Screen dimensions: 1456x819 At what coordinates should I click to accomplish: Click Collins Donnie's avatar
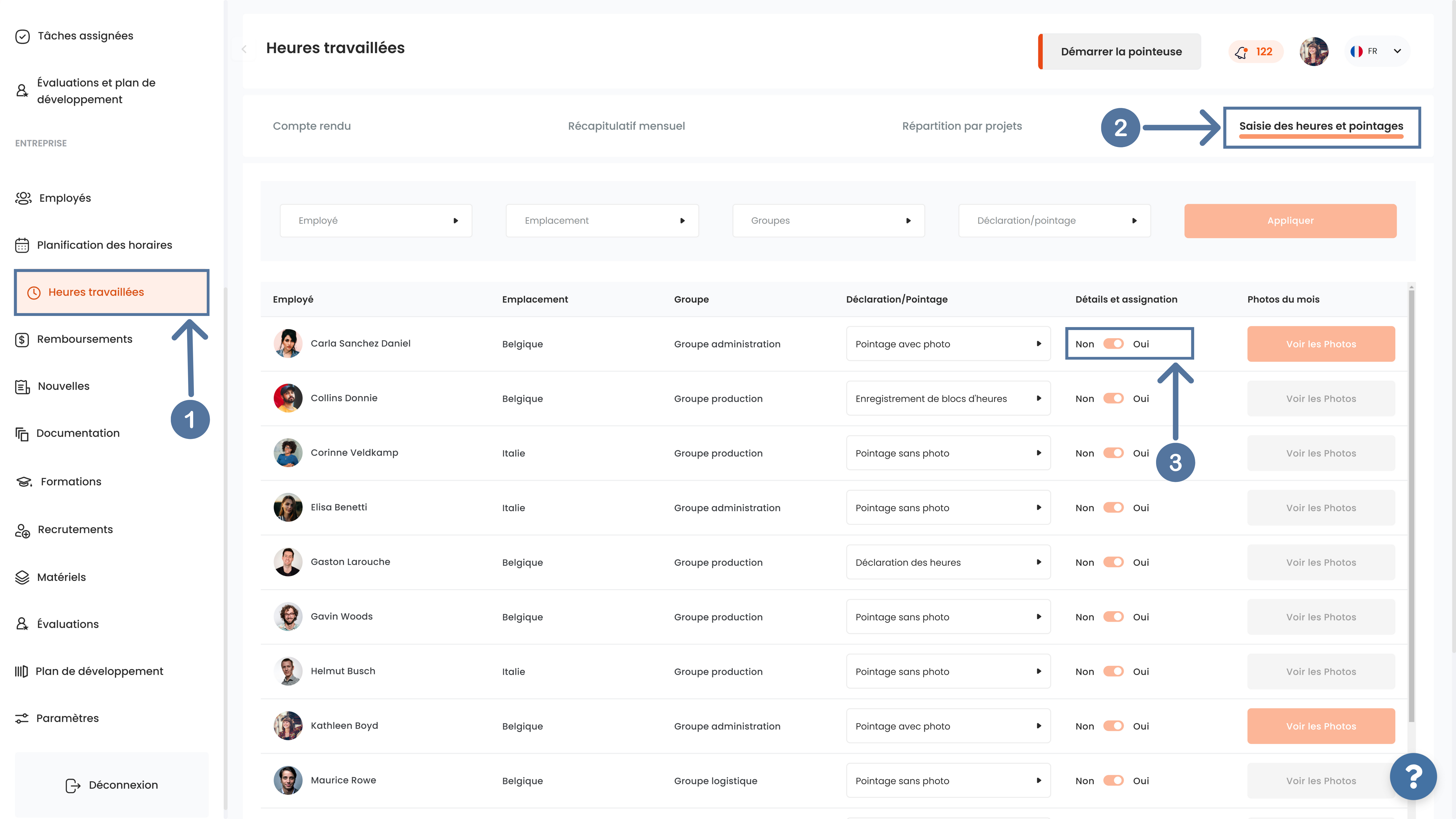point(288,398)
